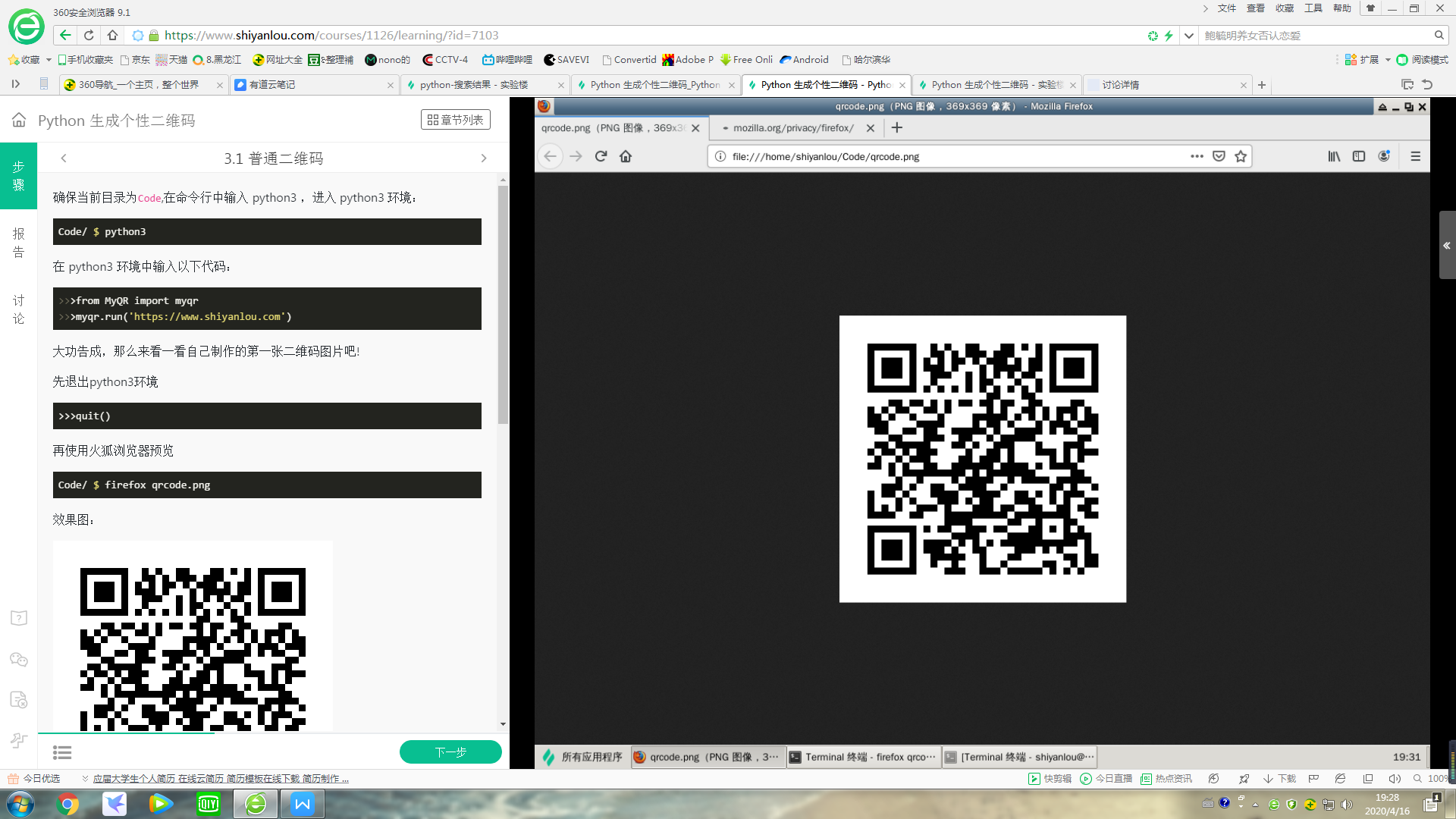Expand the right collapsed side panel

[1447, 245]
